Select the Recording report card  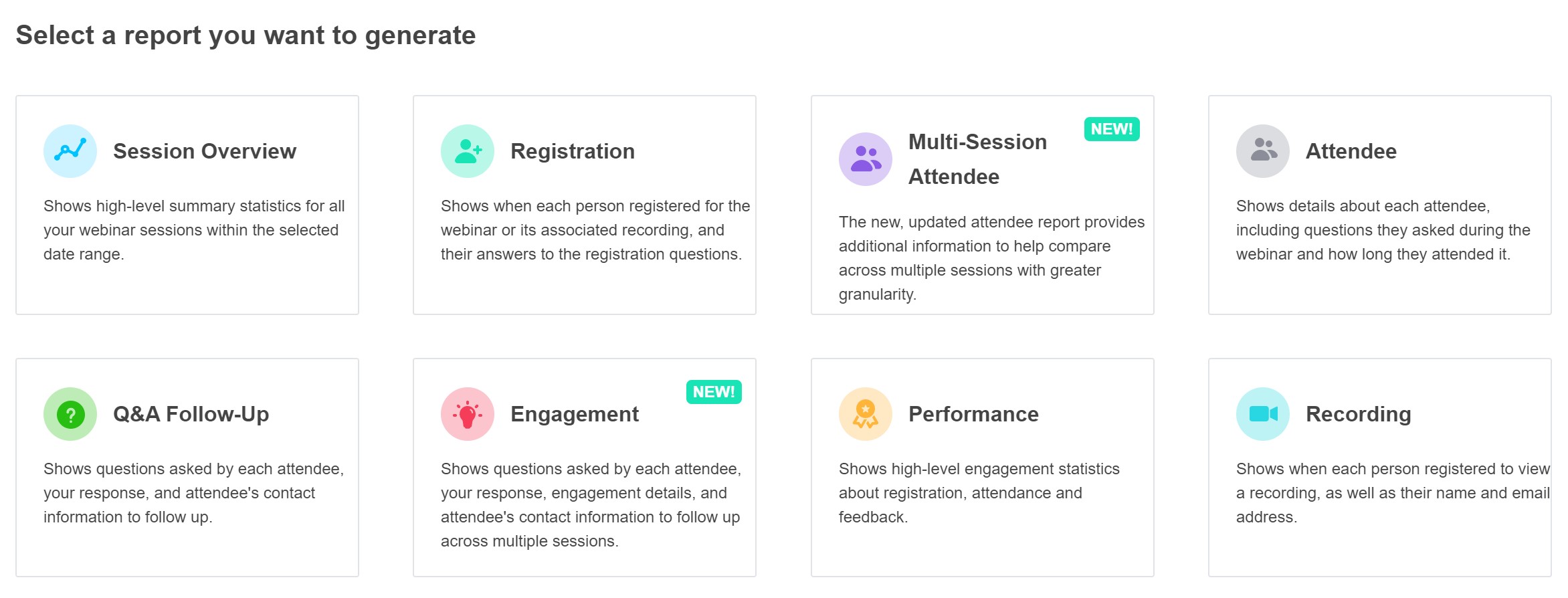tap(1379, 467)
